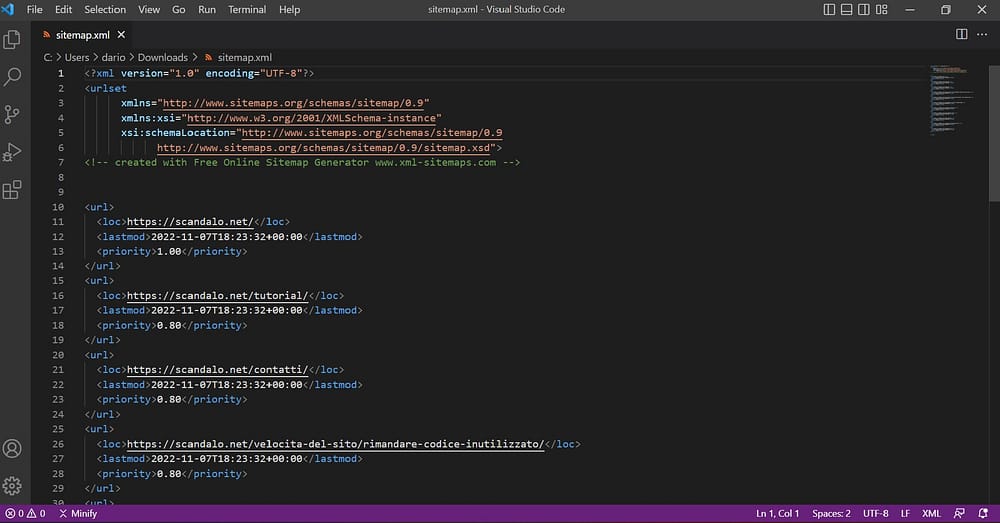Open the Terminal menu
This screenshot has height=523, width=1000.
(x=247, y=10)
